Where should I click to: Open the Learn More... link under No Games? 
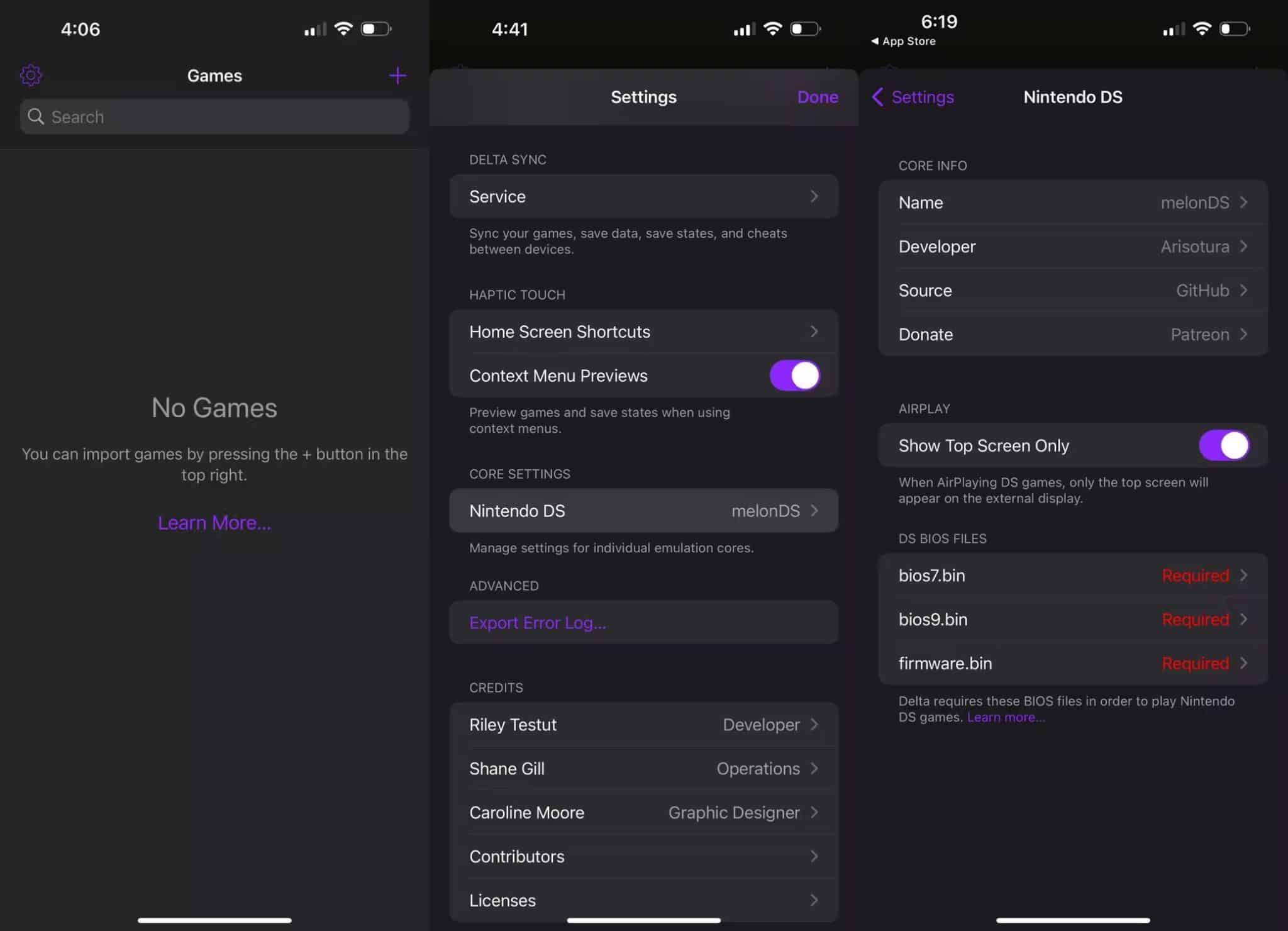coord(214,523)
